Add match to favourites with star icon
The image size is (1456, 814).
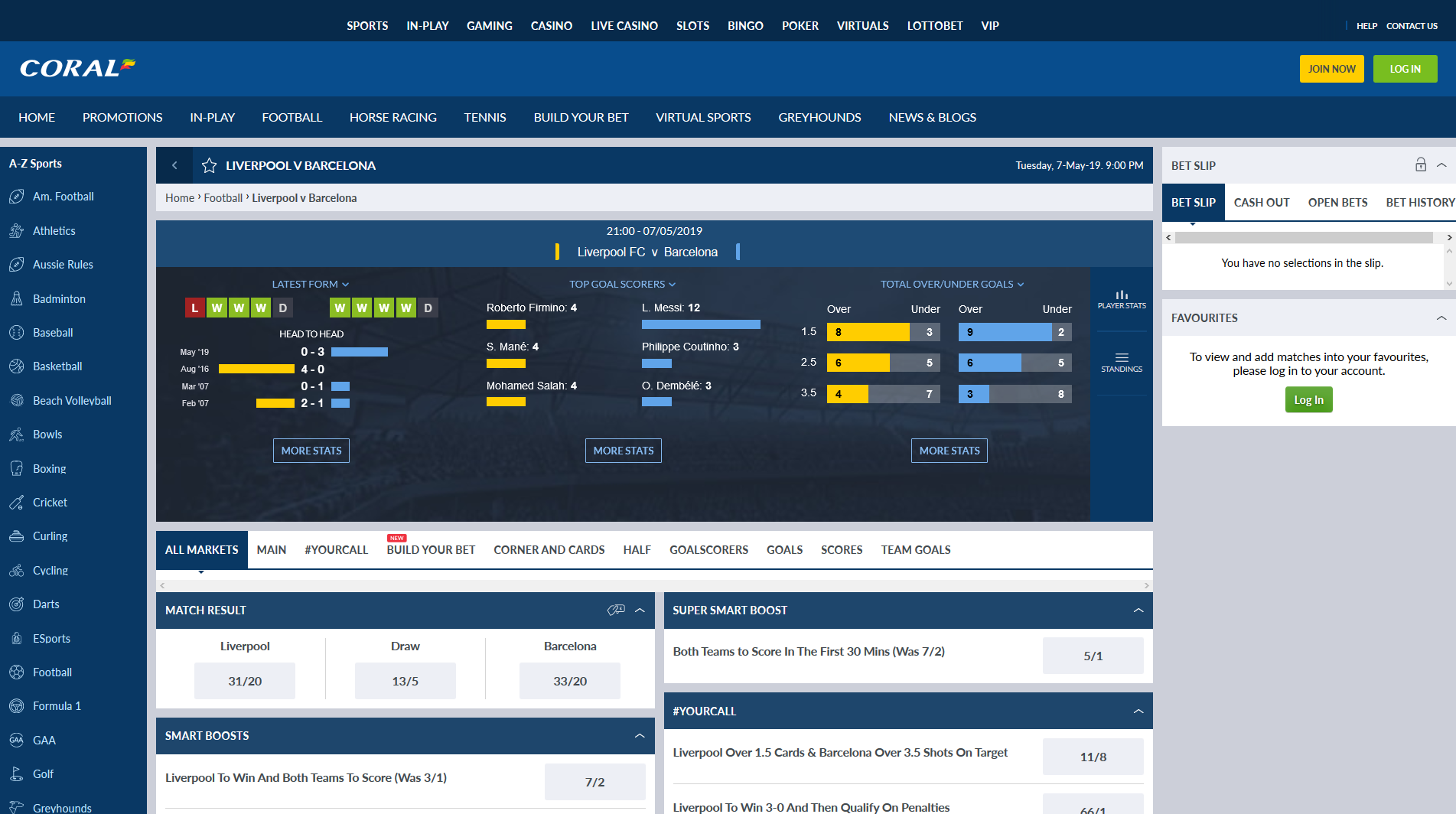point(209,165)
